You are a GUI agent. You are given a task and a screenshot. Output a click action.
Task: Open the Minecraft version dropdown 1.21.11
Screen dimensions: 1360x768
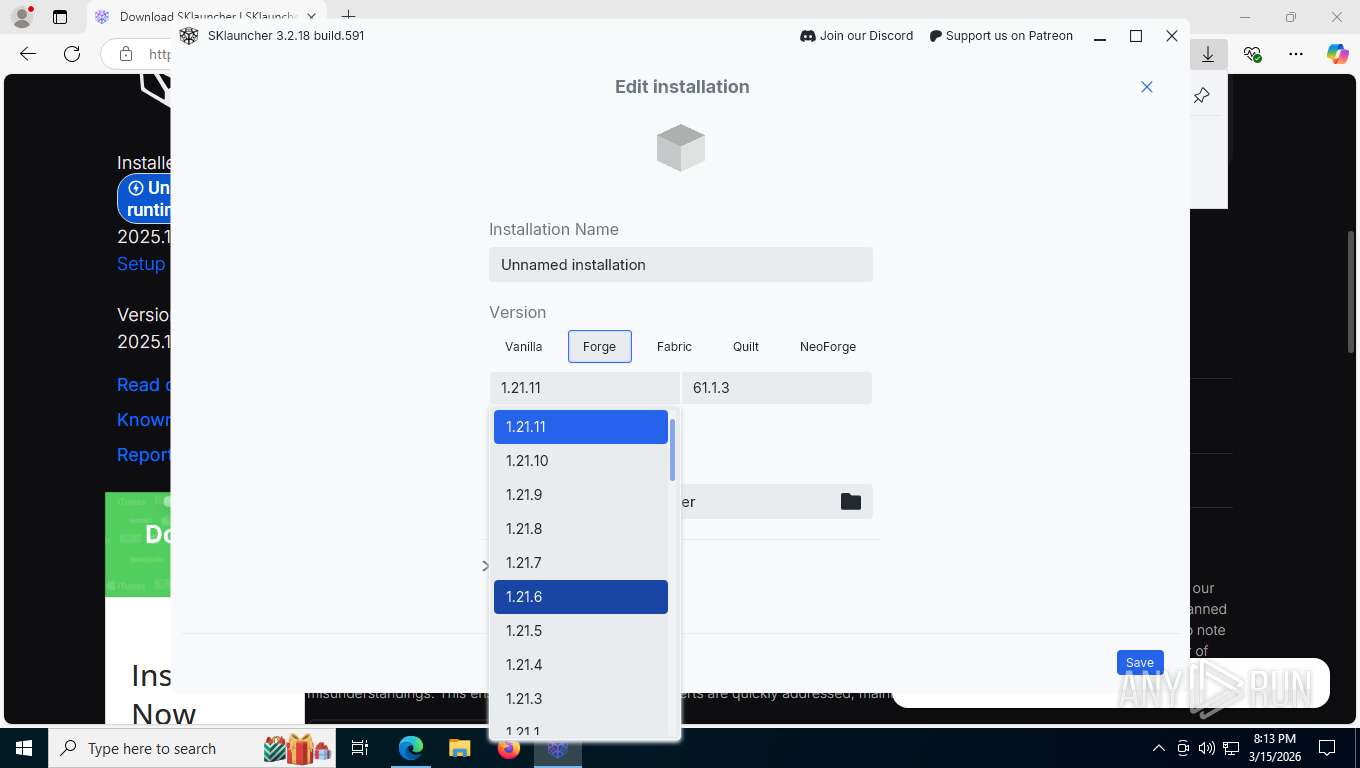pyautogui.click(x=584, y=388)
